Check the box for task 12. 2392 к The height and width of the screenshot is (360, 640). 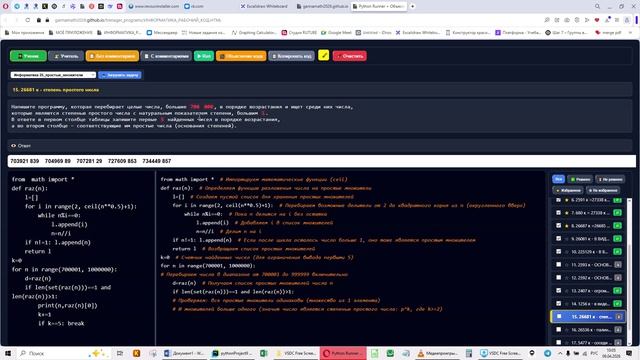(x=558, y=278)
